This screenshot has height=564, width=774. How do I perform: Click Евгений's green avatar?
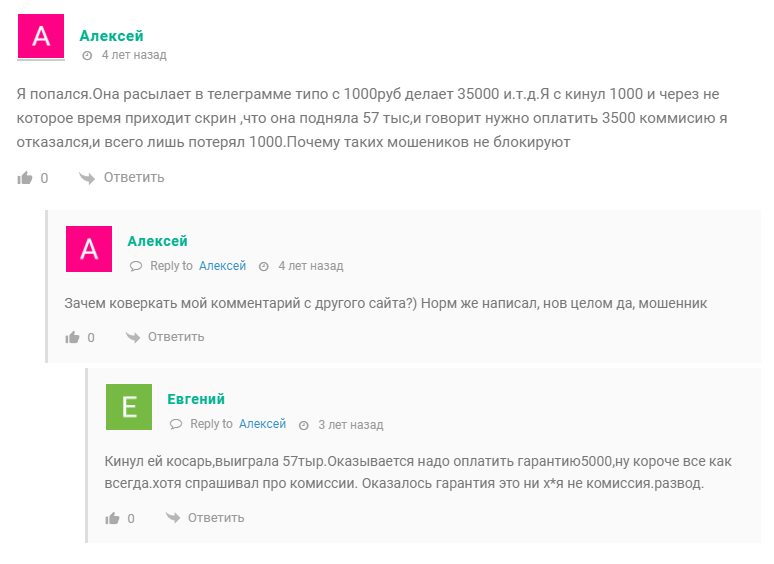click(x=129, y=407)
